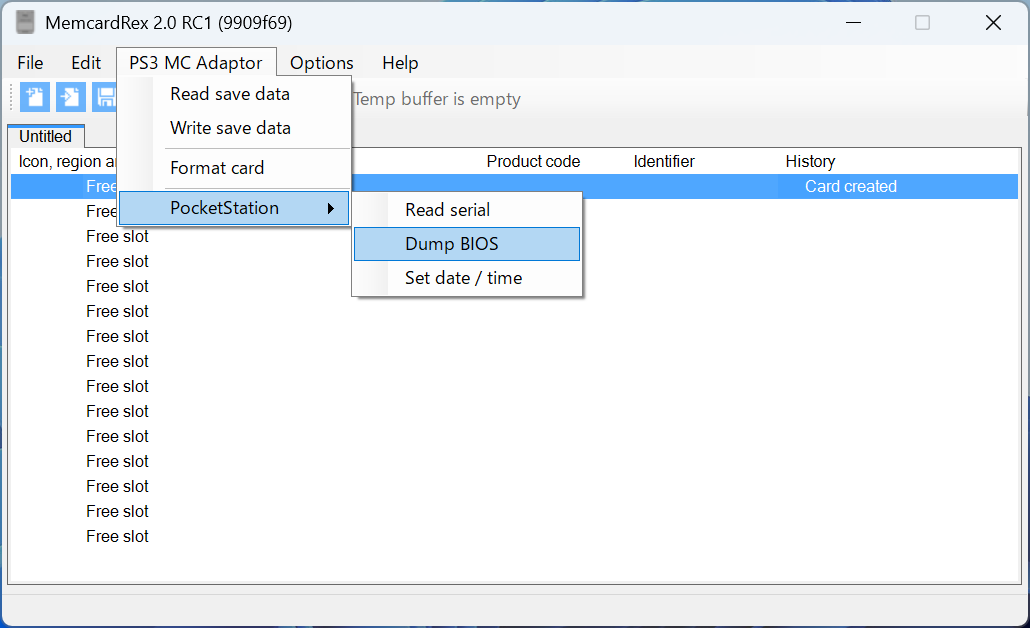The image size is (1030, 628).
Task: Click the Open memory card toolbar icon
Action: [70, 98]
